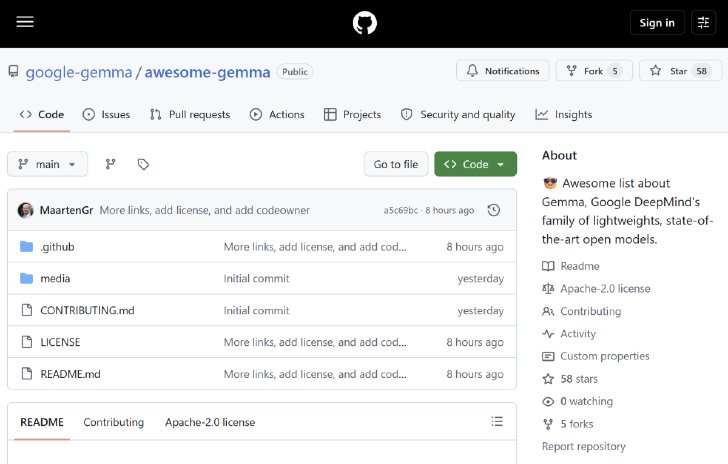Viewport: 728px width, 464px height.
Task: View the 5 forks link
Action: 568,424
